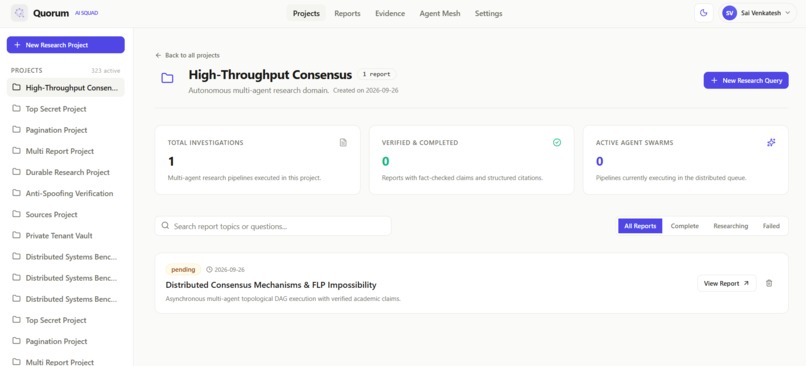Click the SV avatar icon
Image resolution: width=806 pixels, height=366 pixels.
729,13
